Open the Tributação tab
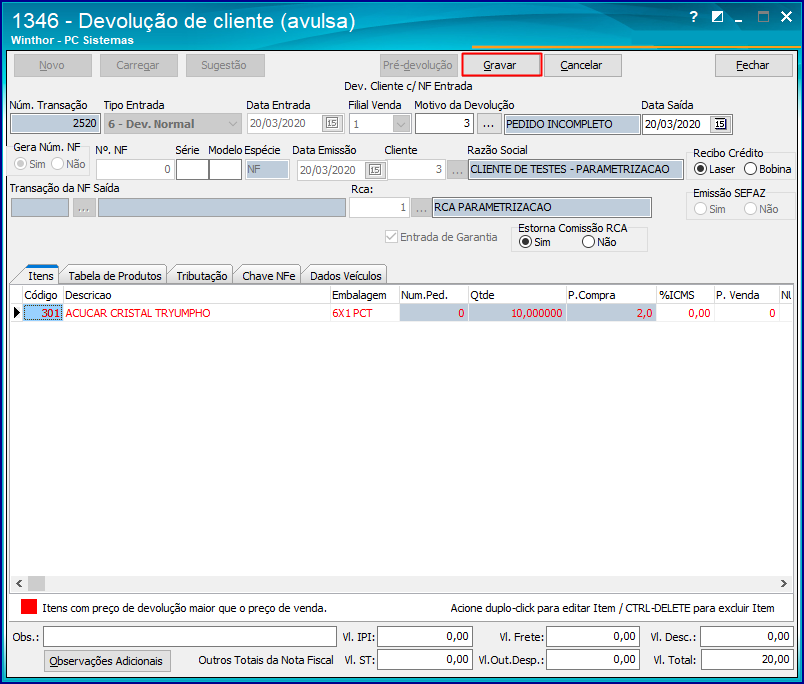The height and width of the screenshot is (684, 804). click(x=202, y=276)
